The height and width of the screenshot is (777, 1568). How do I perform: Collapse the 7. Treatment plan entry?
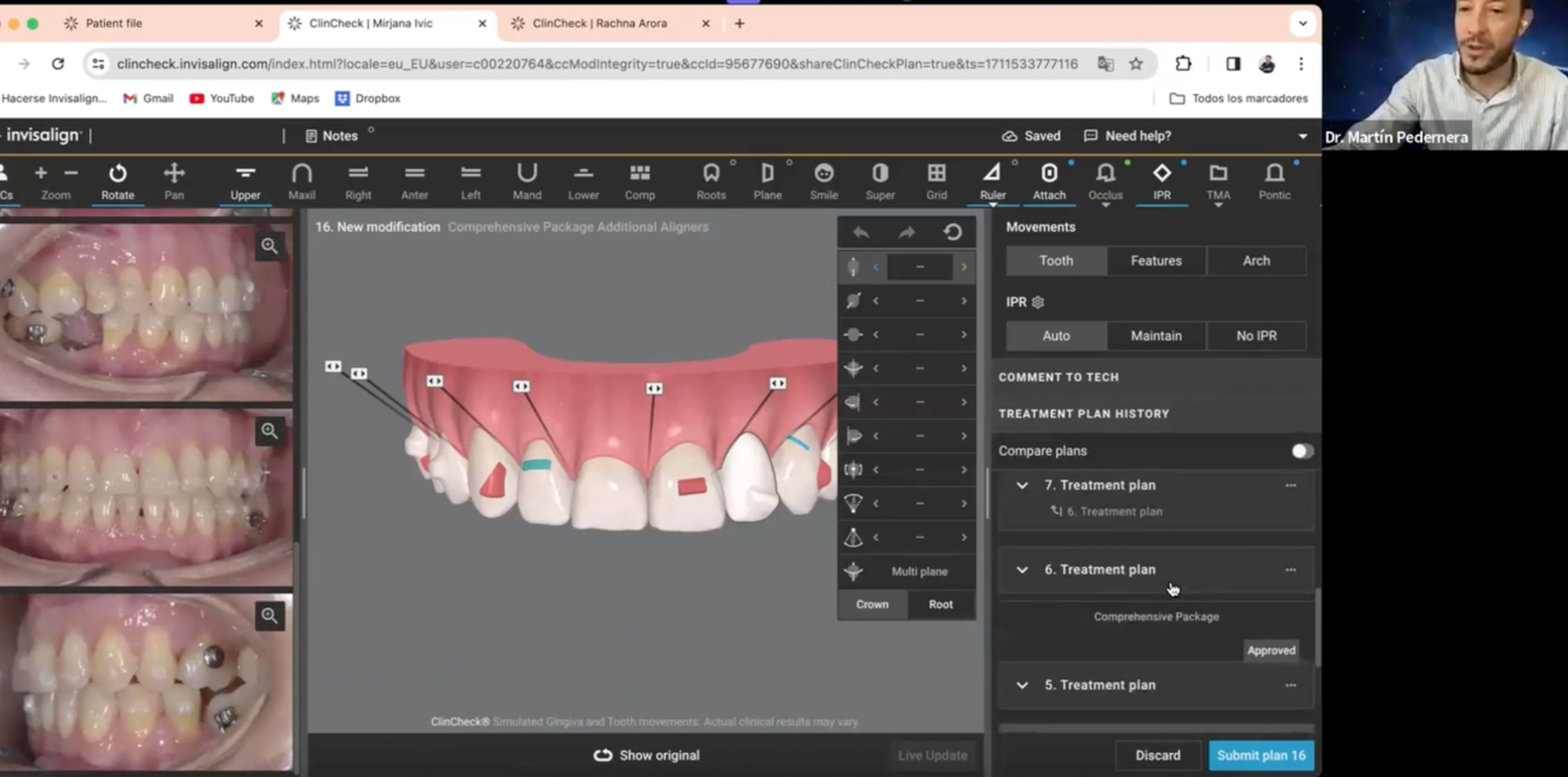(1022, 485)
